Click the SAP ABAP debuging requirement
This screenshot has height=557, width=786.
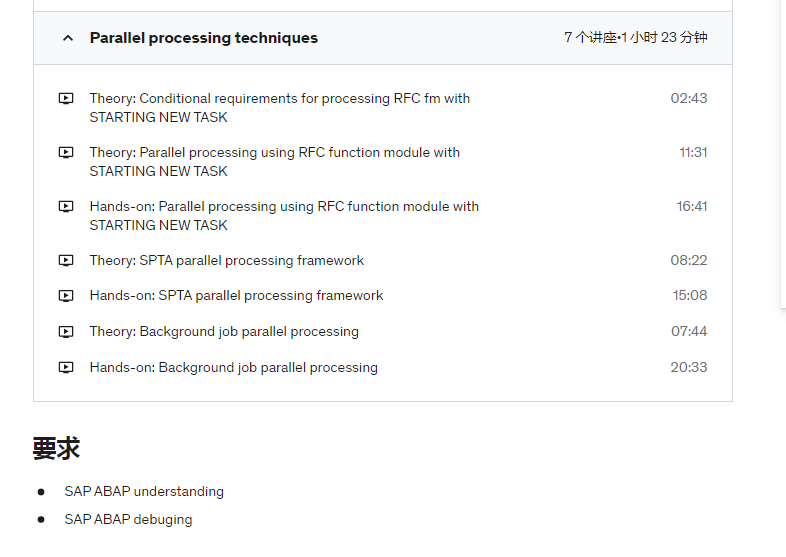point(128,520)
